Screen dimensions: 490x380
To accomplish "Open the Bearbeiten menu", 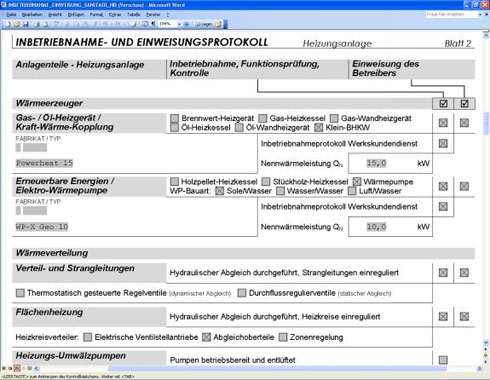I will point(32,15).
